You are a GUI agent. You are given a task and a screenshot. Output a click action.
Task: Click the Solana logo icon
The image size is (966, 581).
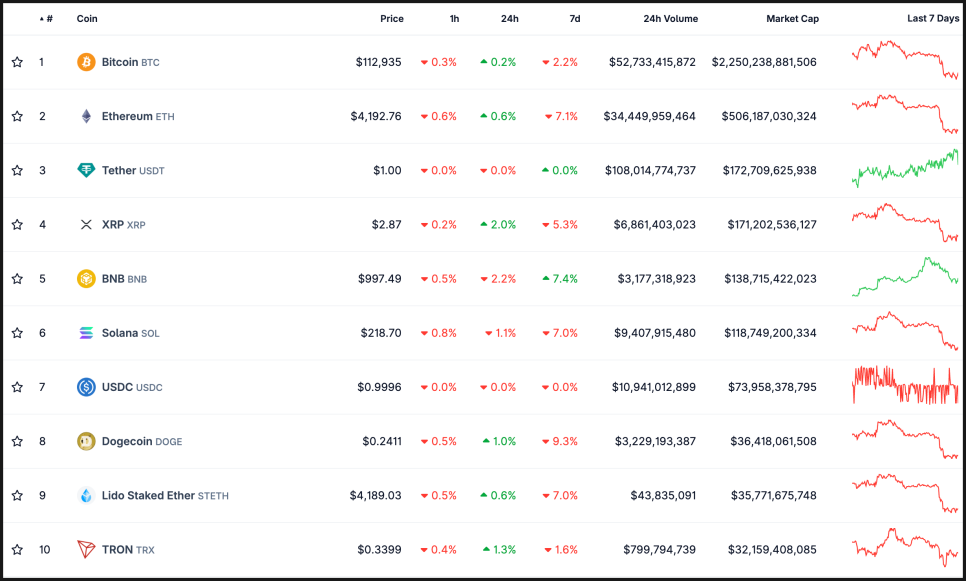point(86,333)
